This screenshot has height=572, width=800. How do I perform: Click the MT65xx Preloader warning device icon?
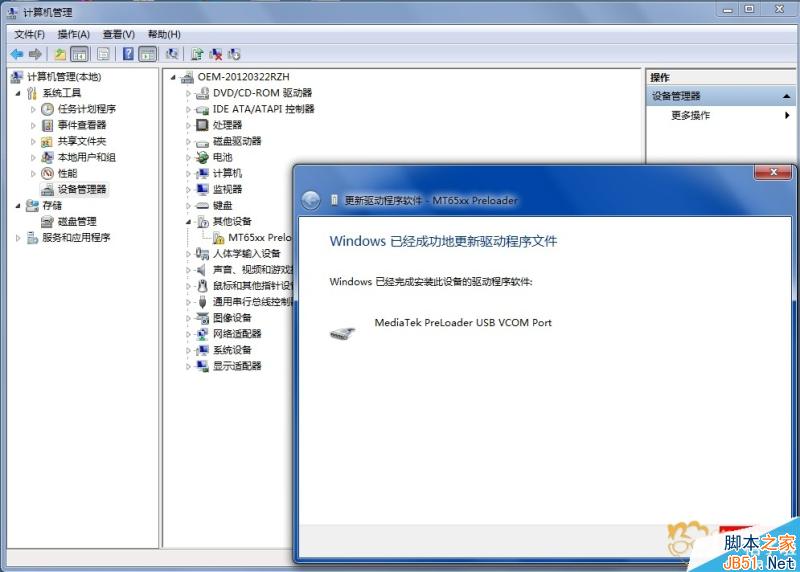pos(218,238)
